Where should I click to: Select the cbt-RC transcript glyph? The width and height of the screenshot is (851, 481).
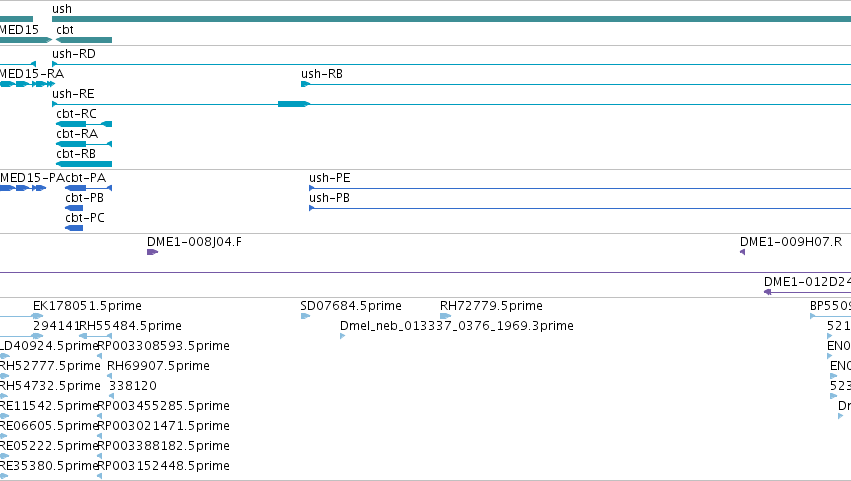pos(84,124)
